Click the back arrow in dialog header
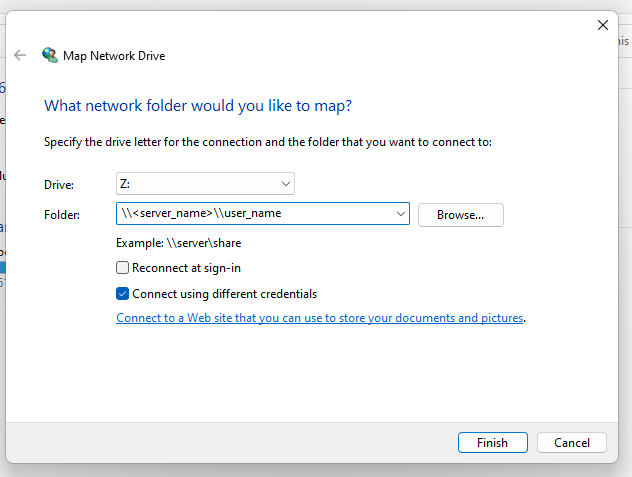632x477 pixels. (20, 56)
